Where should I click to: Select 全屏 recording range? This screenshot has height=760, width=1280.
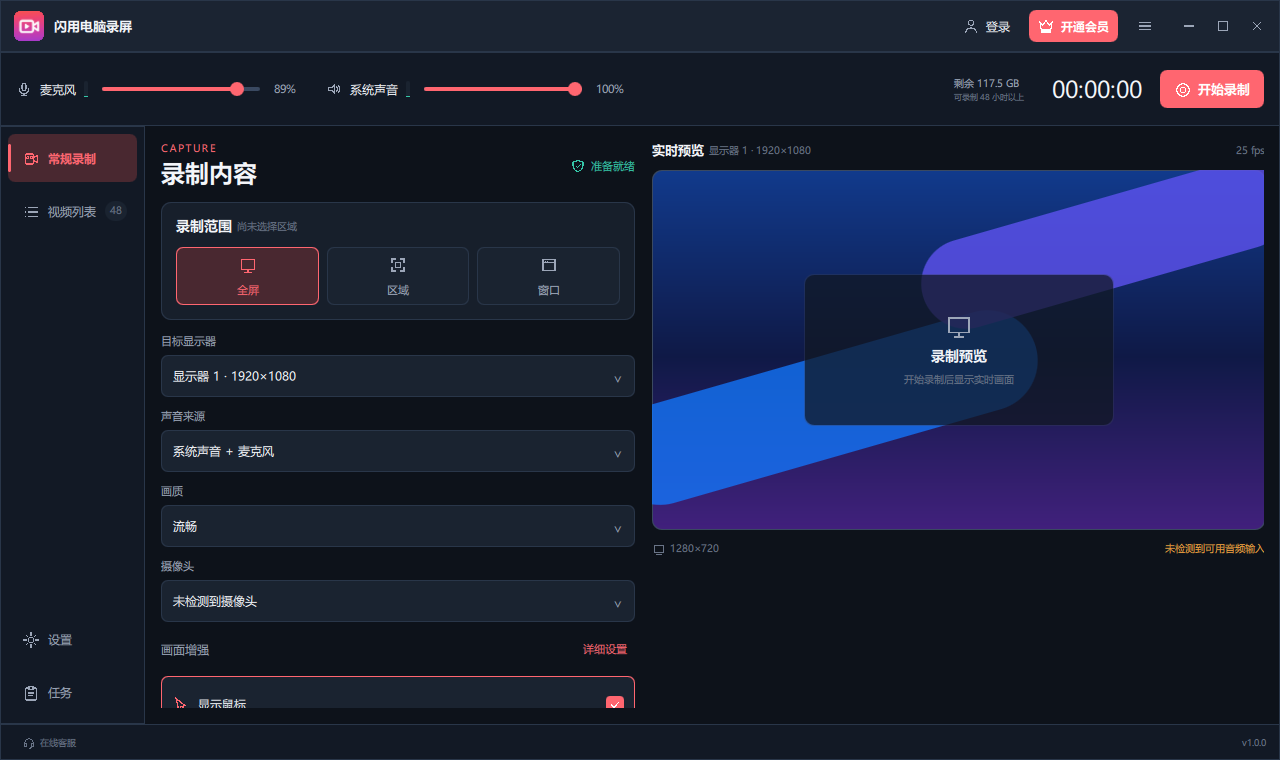(247, 276)
